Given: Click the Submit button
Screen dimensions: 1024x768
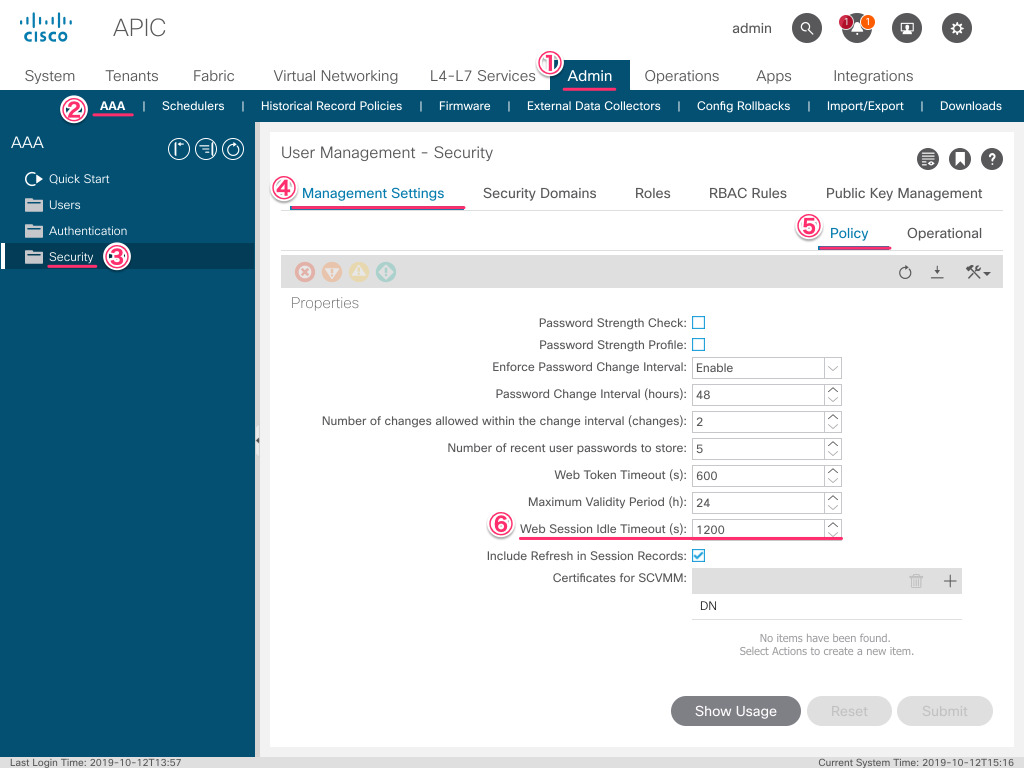Looking at the screenshot, I should [944, 711].
